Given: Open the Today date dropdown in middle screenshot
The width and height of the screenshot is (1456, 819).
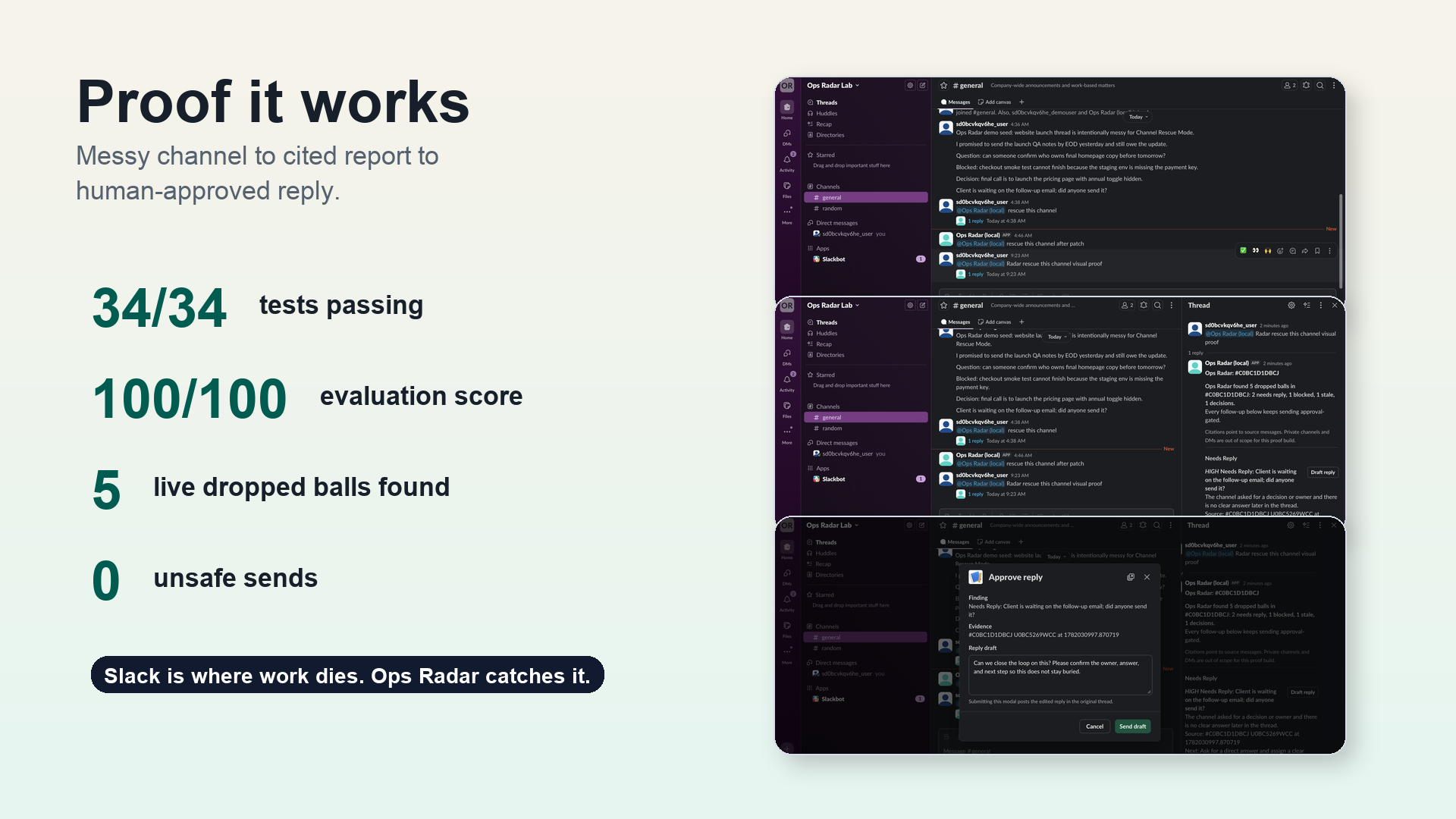Looking at the screenshot, I should tap(1057, 337).
